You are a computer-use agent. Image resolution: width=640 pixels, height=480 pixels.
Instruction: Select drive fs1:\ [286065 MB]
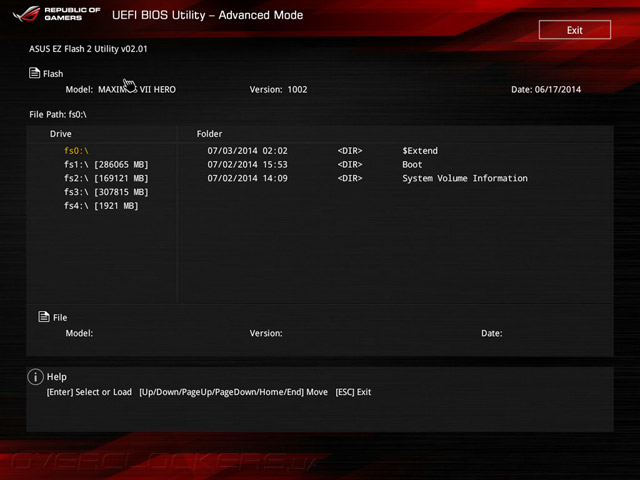point(106,164)
